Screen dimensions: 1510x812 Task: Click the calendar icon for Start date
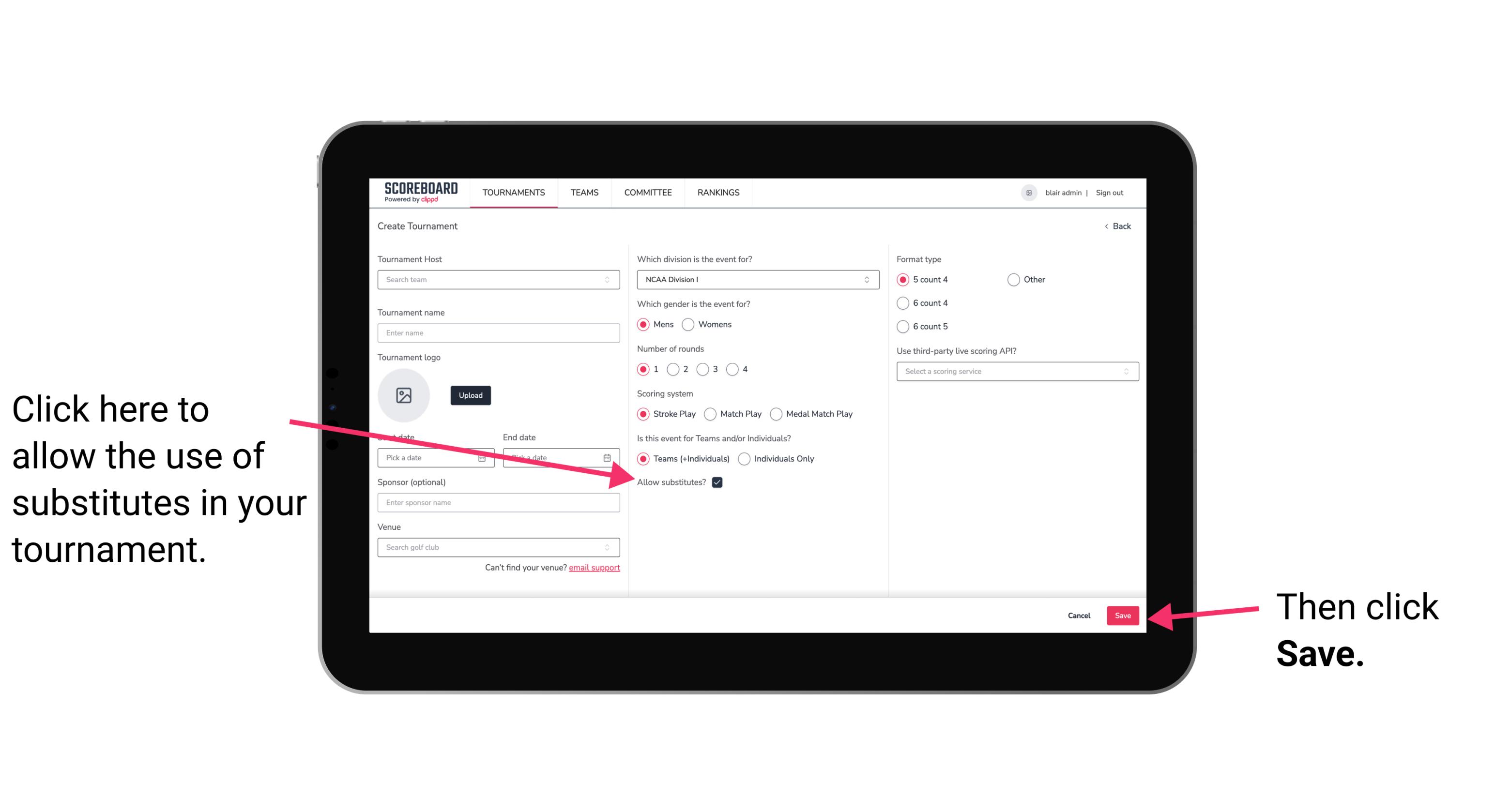click(484, 457)
